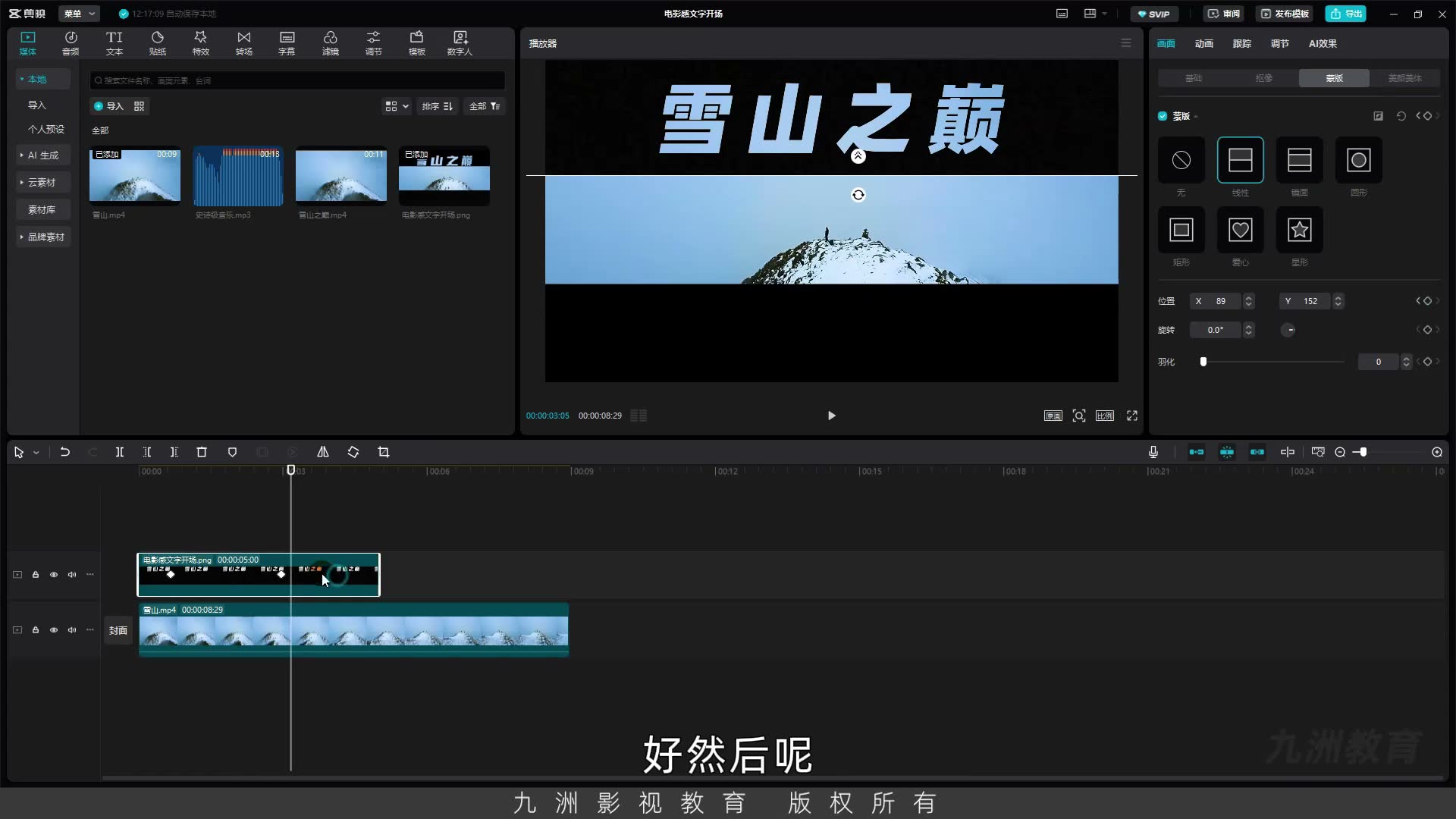Screen dimensions: 1456x819
Task: Toggle the position keyframe diamond
Action: point(1427,301)
